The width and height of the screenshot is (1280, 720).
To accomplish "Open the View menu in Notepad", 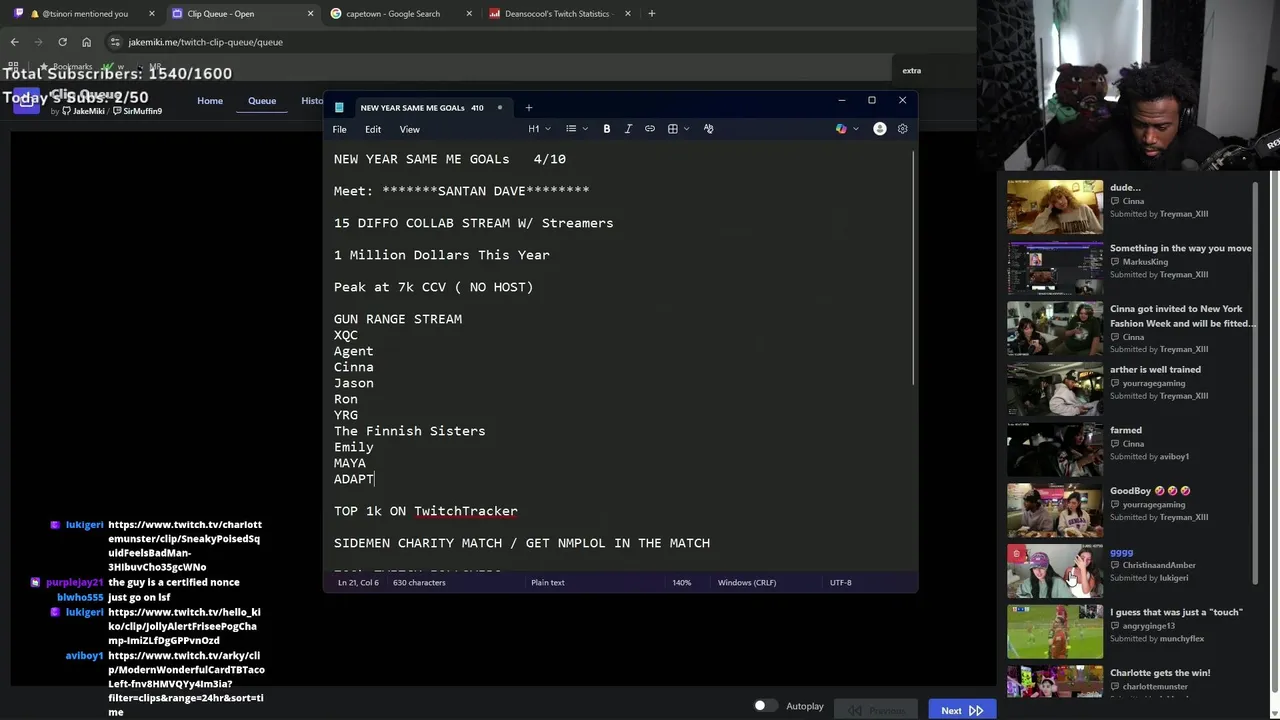I will [410, 129].
